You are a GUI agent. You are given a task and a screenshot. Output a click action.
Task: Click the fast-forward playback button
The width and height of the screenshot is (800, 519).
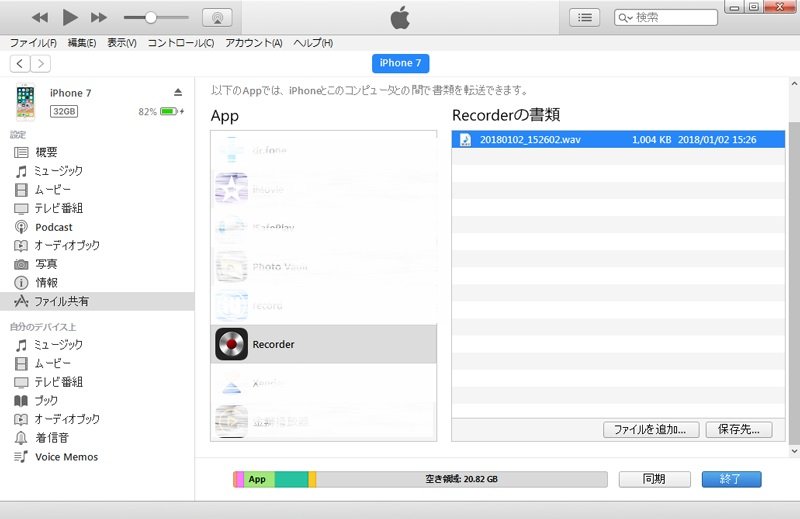click(x=98, y=18)
